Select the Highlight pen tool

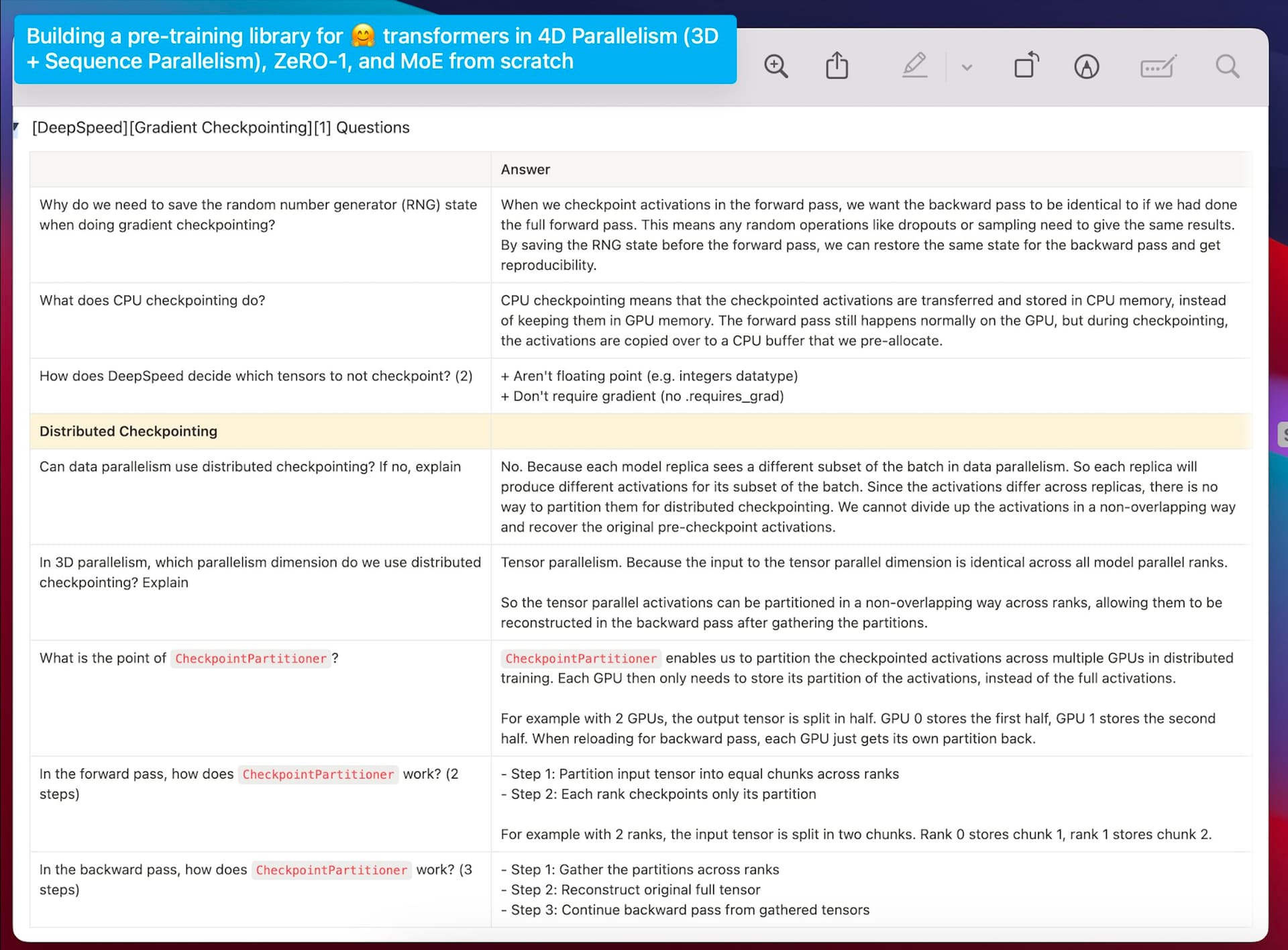point(914,66)
